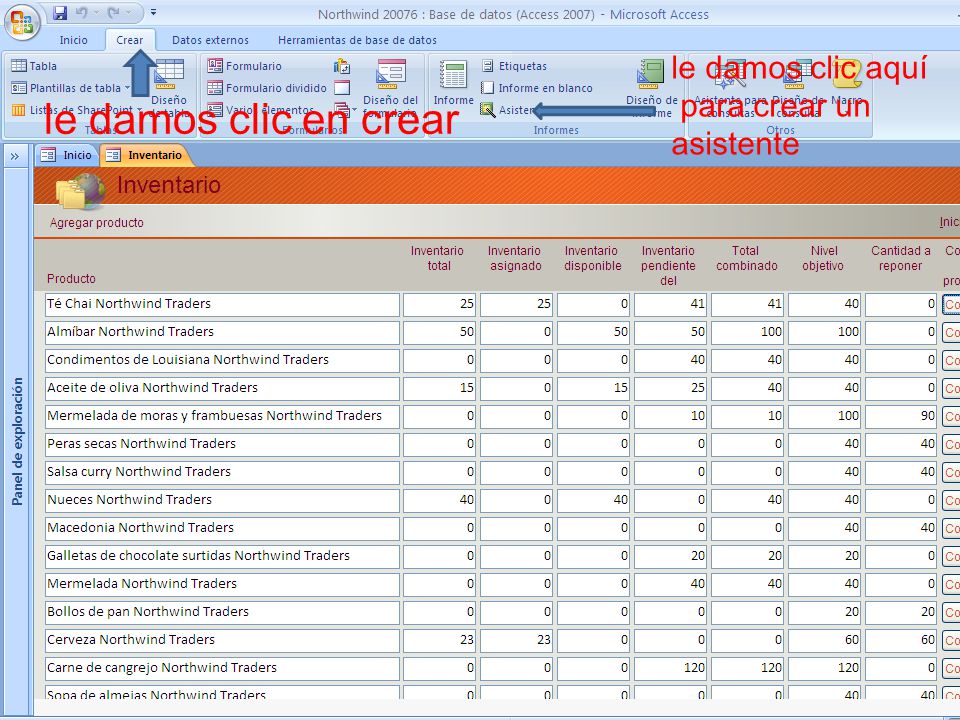
Task: Open the Inicio ribbon tab
Action: [73, 40]
